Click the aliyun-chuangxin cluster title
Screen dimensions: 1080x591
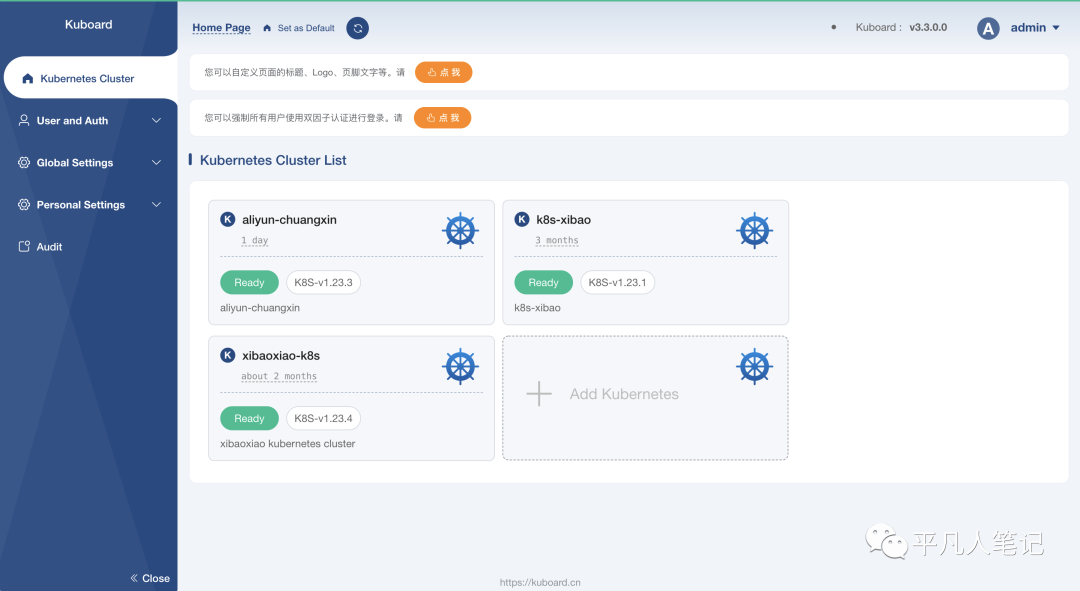(x=289, y=220)
